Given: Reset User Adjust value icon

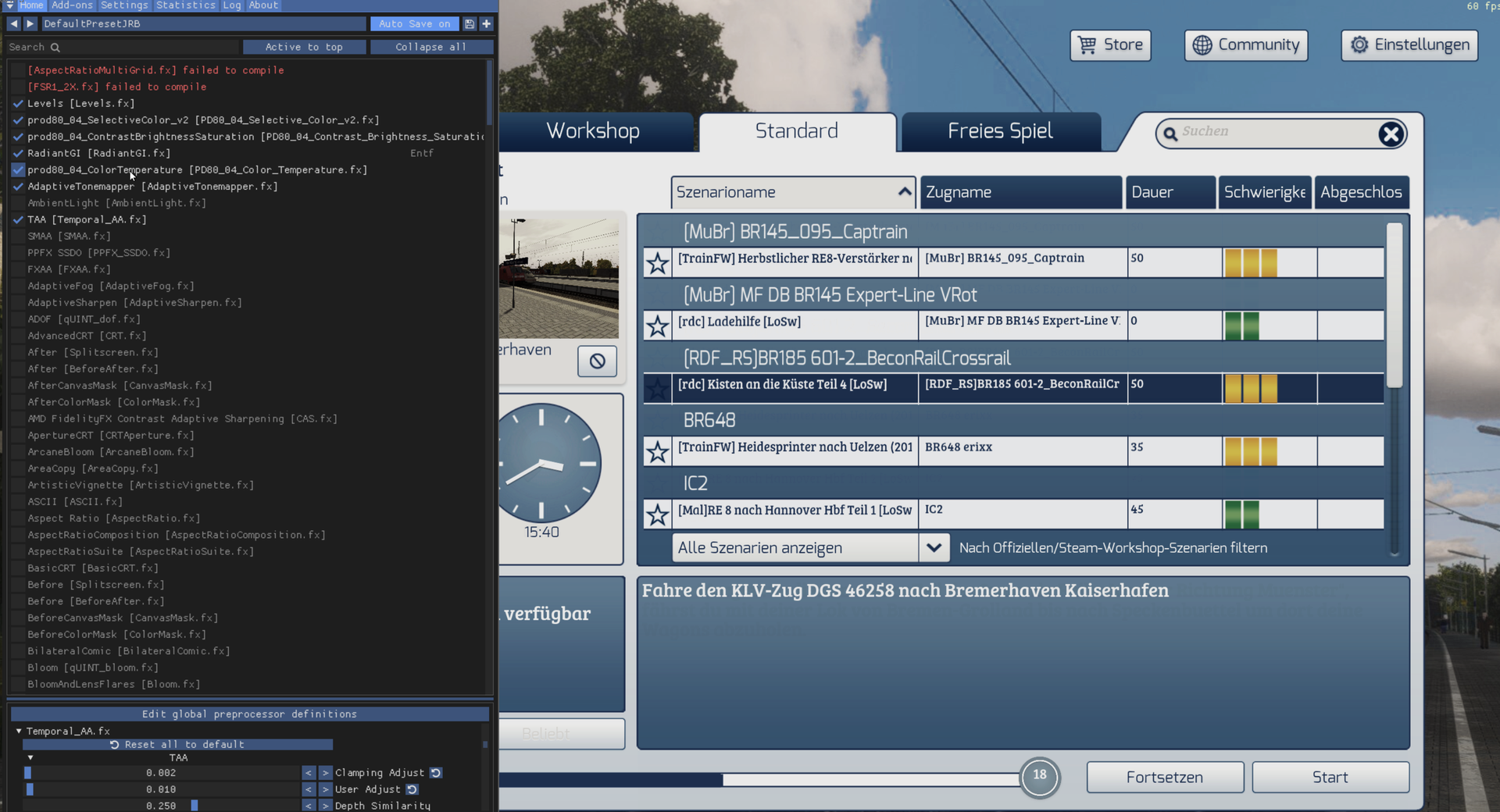Looking at the screenshot, I should [x=412, y=789].
